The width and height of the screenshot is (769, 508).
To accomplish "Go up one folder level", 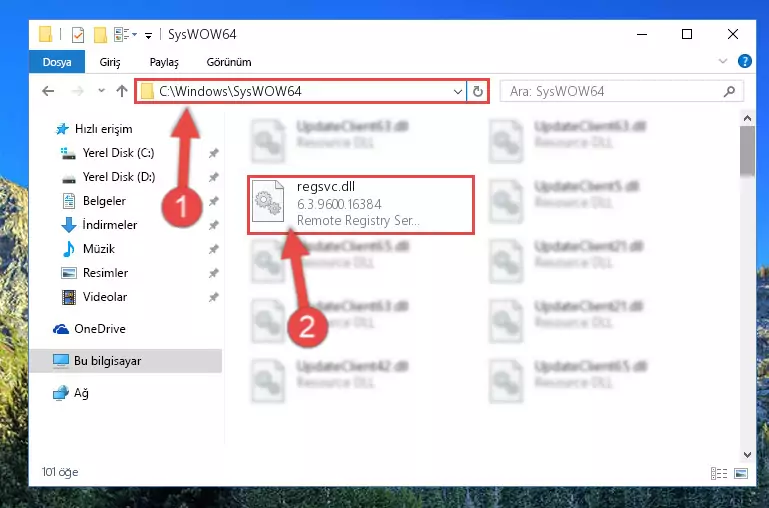I will 122,91.
